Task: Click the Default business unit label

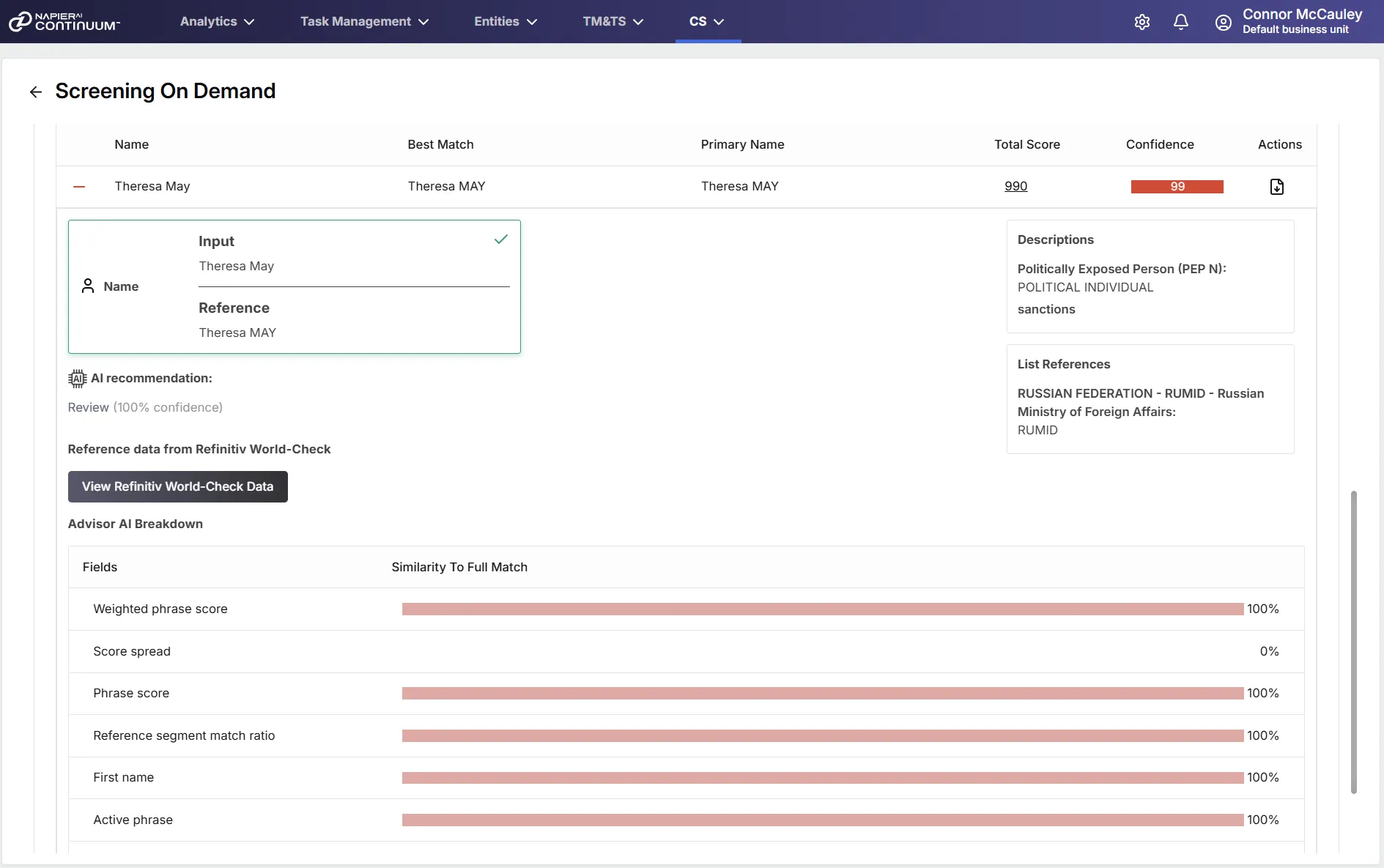Action: (x=1295, y=29)
